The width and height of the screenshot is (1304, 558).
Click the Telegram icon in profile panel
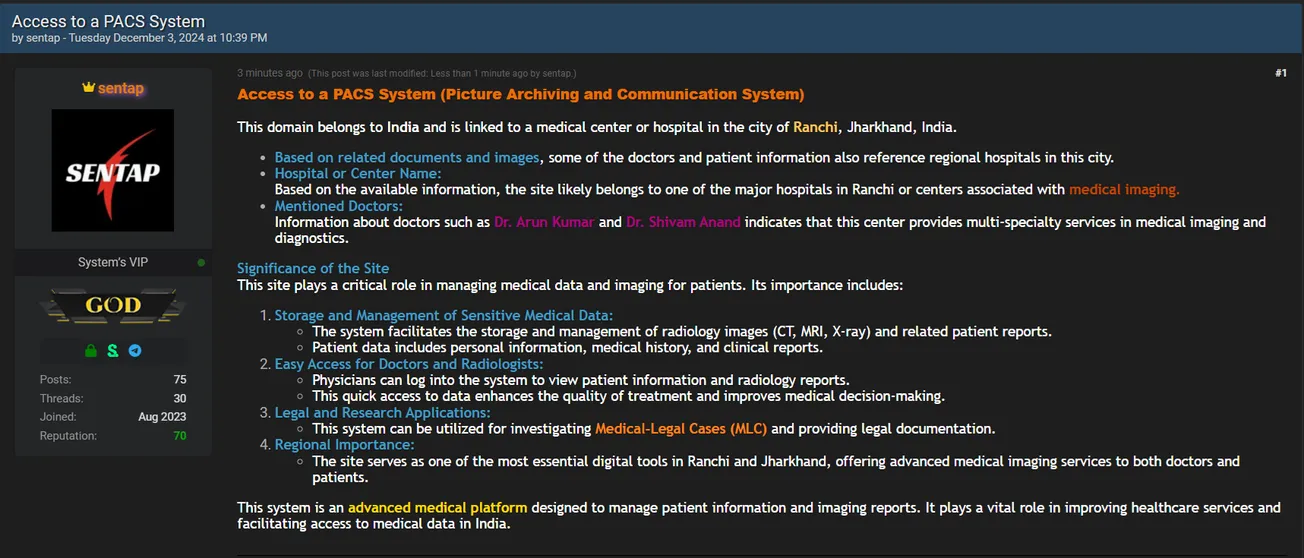(x=135, y=351)
